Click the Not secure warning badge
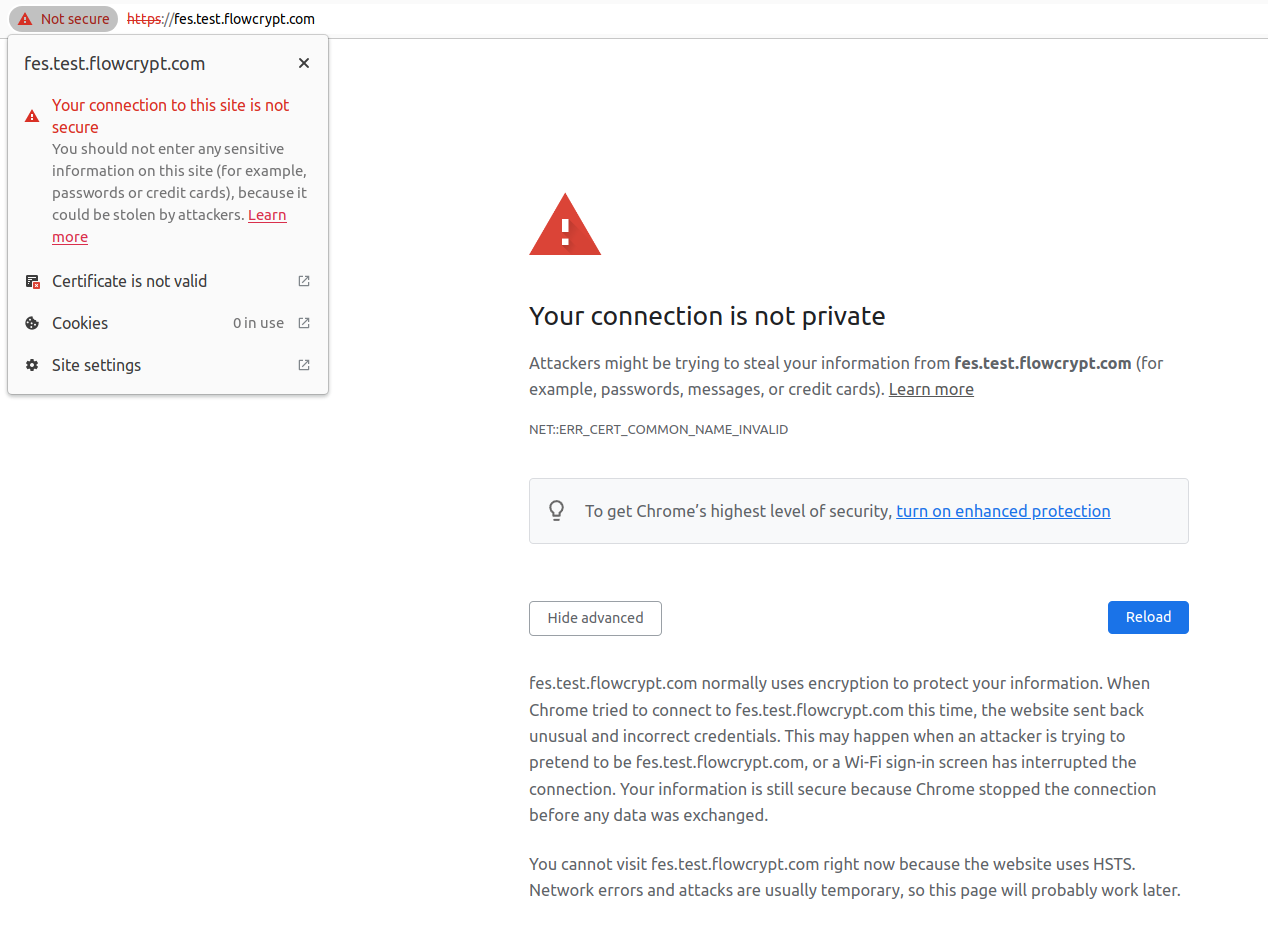Image resolution: width=1268 pixels, height=931 pixels. (x=62, y=18)
